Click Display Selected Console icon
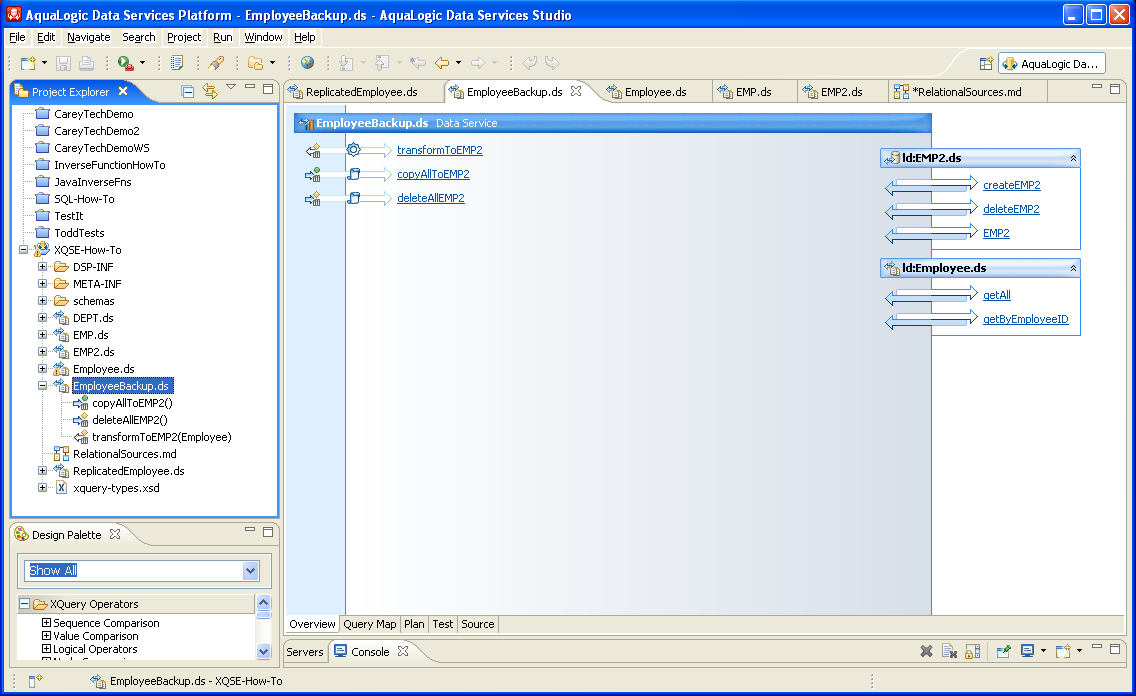This screenshot has width=1136, height=696. tap(1027, 651)
